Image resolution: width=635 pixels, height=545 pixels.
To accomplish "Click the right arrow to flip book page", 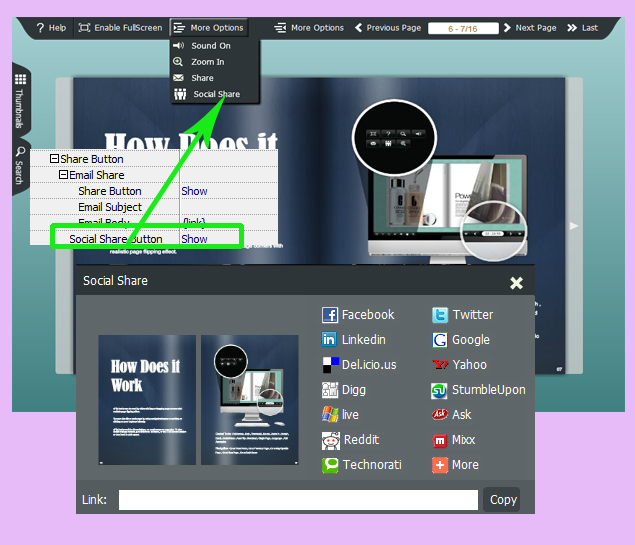I will coord(574,226).
